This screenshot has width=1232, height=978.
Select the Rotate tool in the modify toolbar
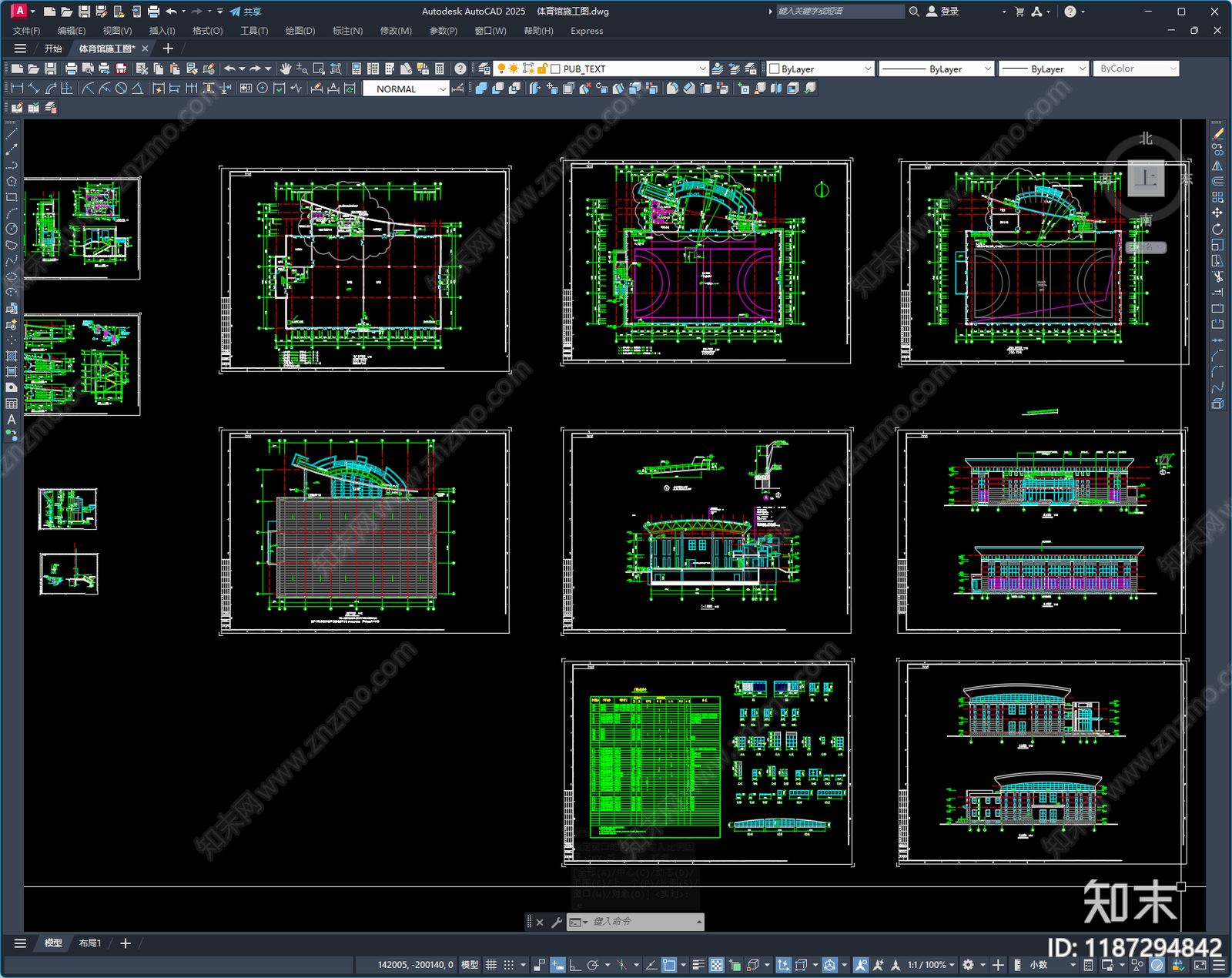[x=1217, y=229]
